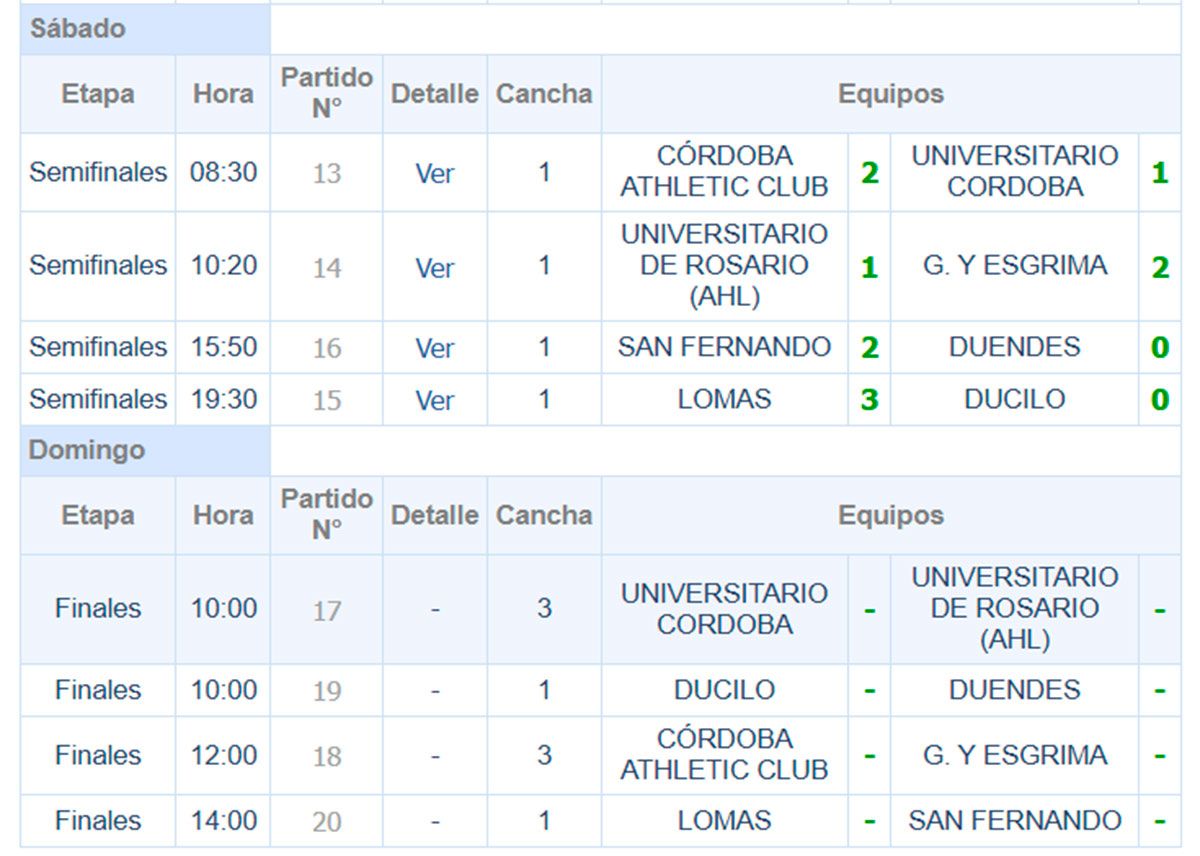Select the Sábado day header
Screen dimensions: 1200x856
78,29
